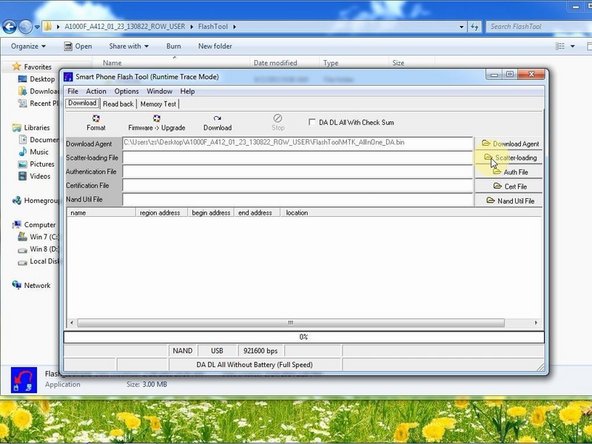
Task: Click the Nand Util File field
Action: pyautogui.click(x=298, y=199)
